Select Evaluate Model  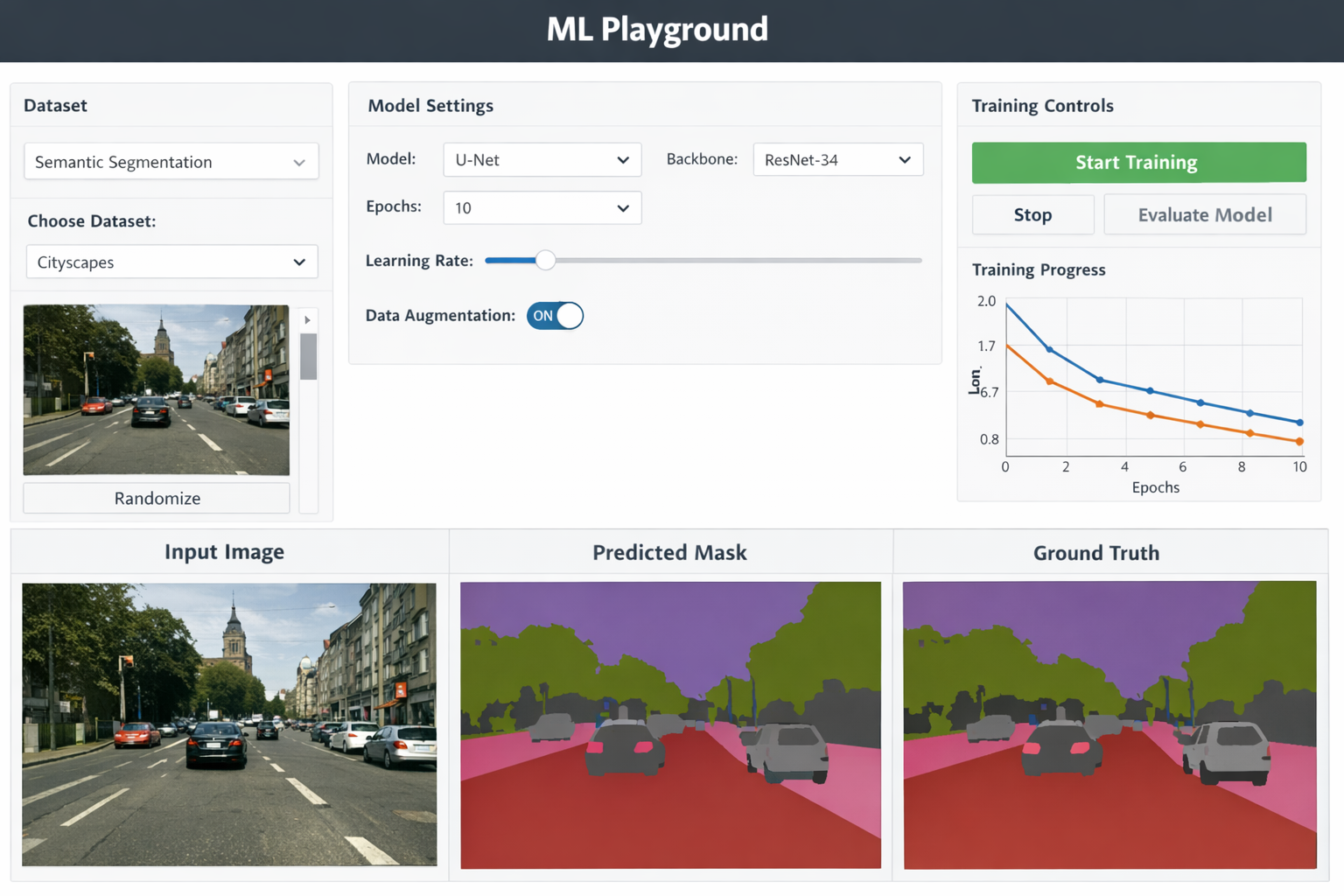click(1205, 214)
